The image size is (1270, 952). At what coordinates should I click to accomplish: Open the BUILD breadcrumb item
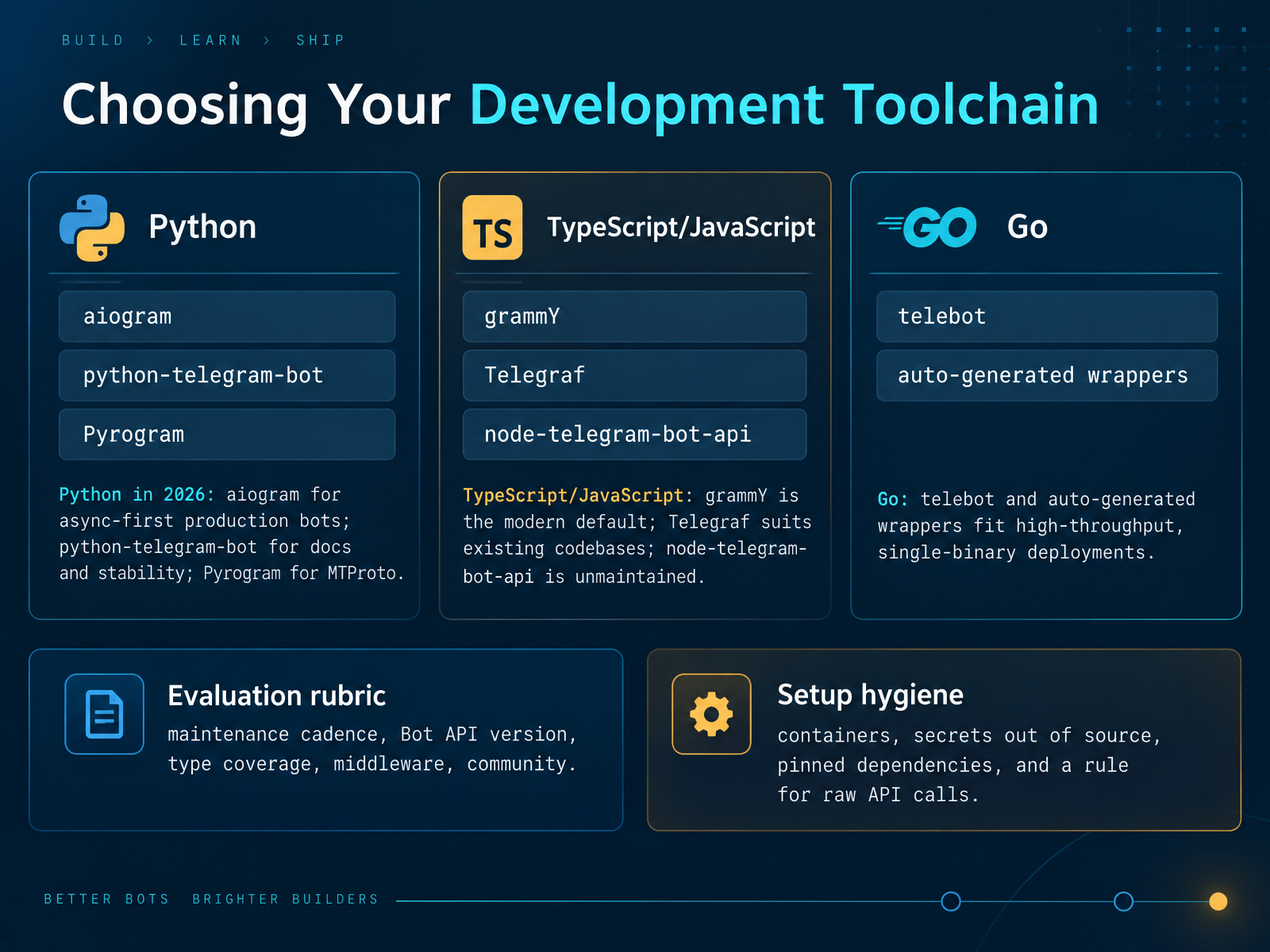tap(93, 40)
